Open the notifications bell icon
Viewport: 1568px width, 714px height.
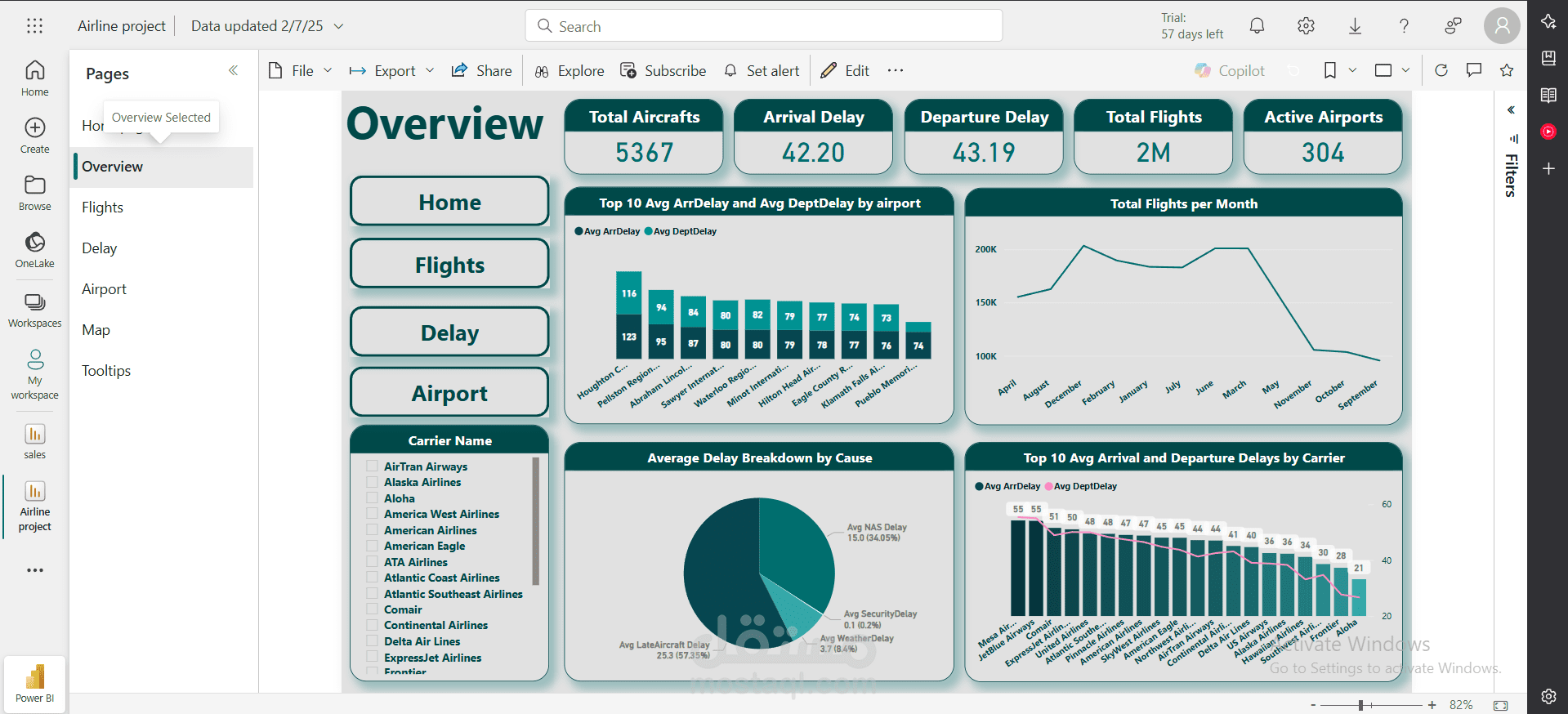1257,26
